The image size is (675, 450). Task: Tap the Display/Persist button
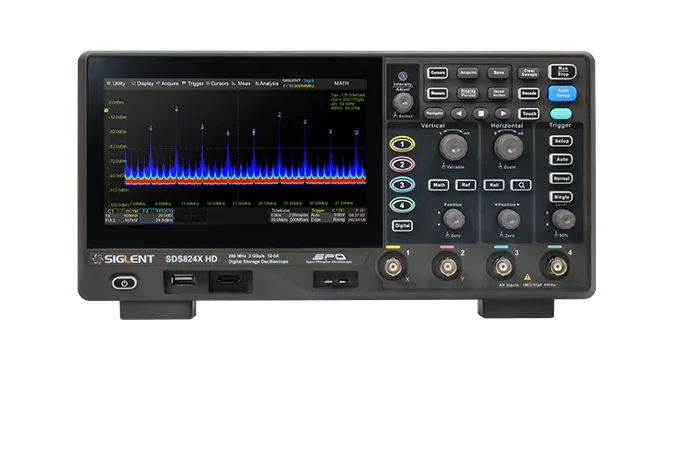point(468,93)
